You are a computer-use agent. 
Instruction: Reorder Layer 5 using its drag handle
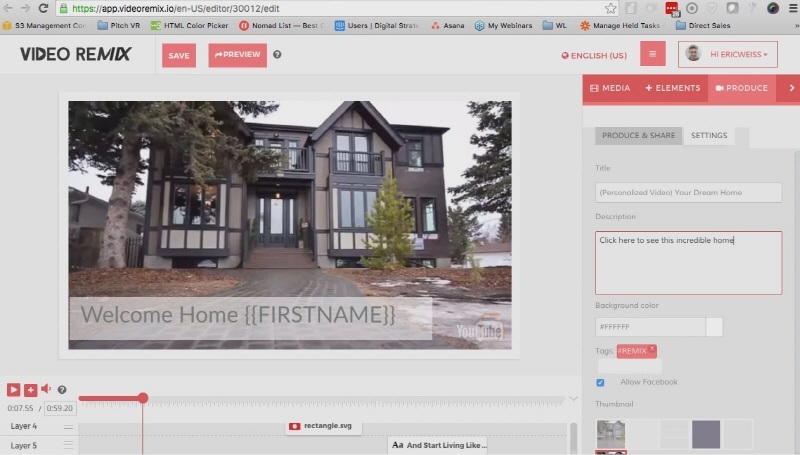click(x=68, y=445)
